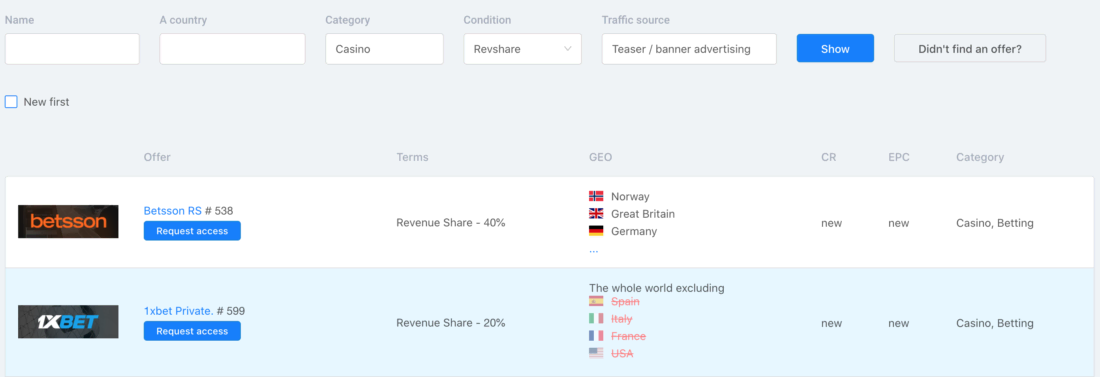The height and width of the screenshot is (377, 1100).
Task: Click the CR column header
Action: 829,157
